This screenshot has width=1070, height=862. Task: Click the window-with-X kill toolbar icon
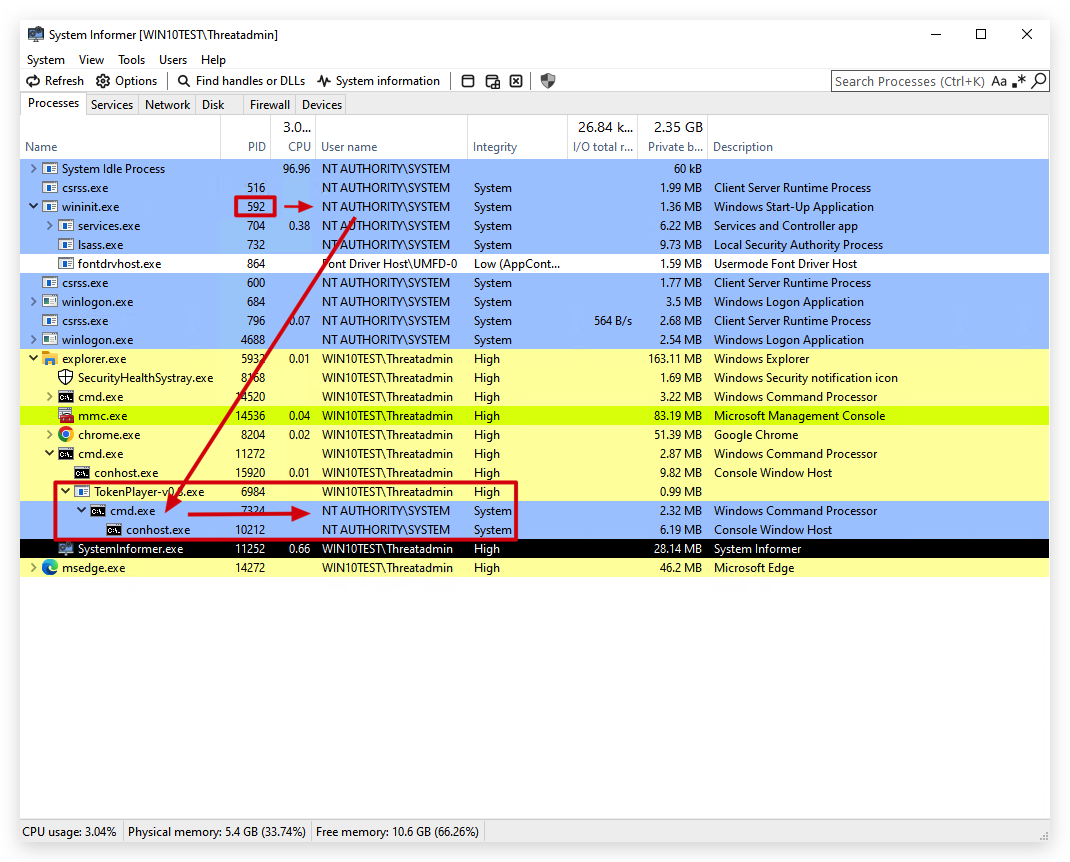pyautogui.click(x=517, y=81)
